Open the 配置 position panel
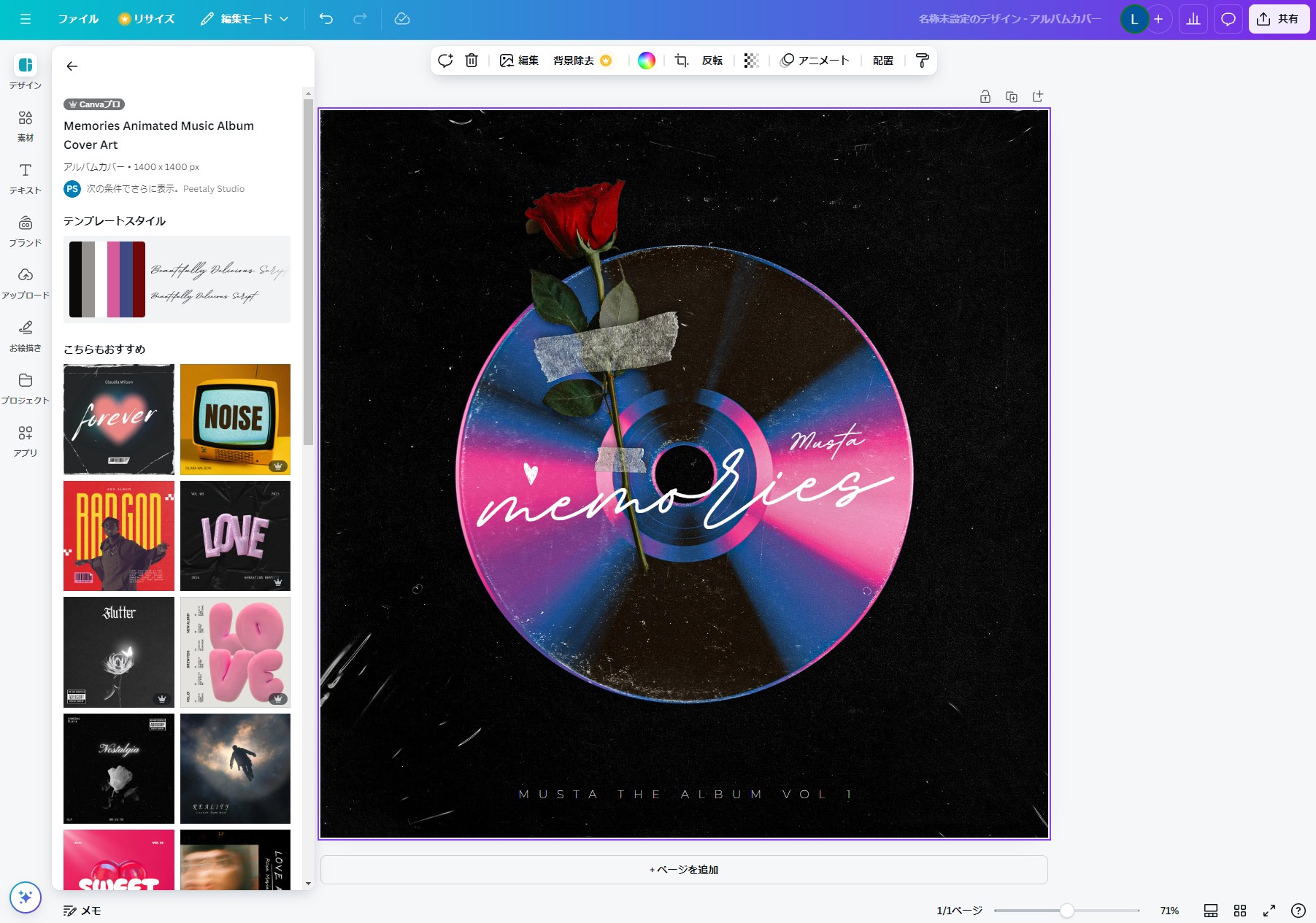This screenshot has height=923, width=1316. (x=883, y=61)
